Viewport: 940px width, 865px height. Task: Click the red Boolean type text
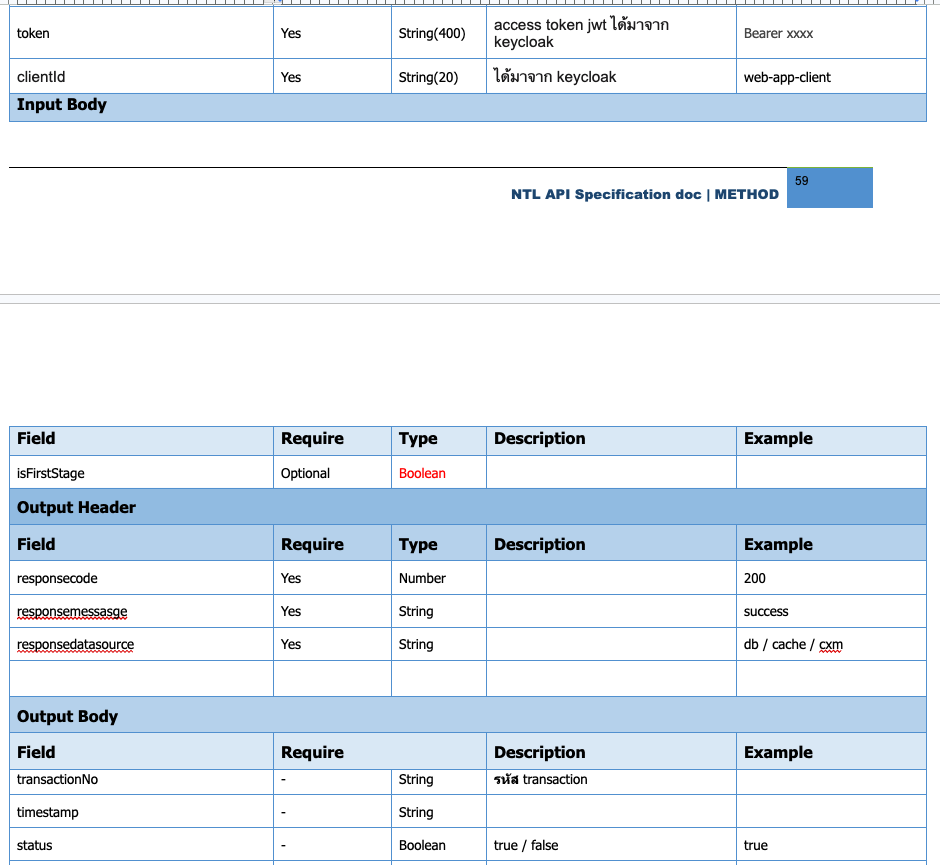coord(422,473)
